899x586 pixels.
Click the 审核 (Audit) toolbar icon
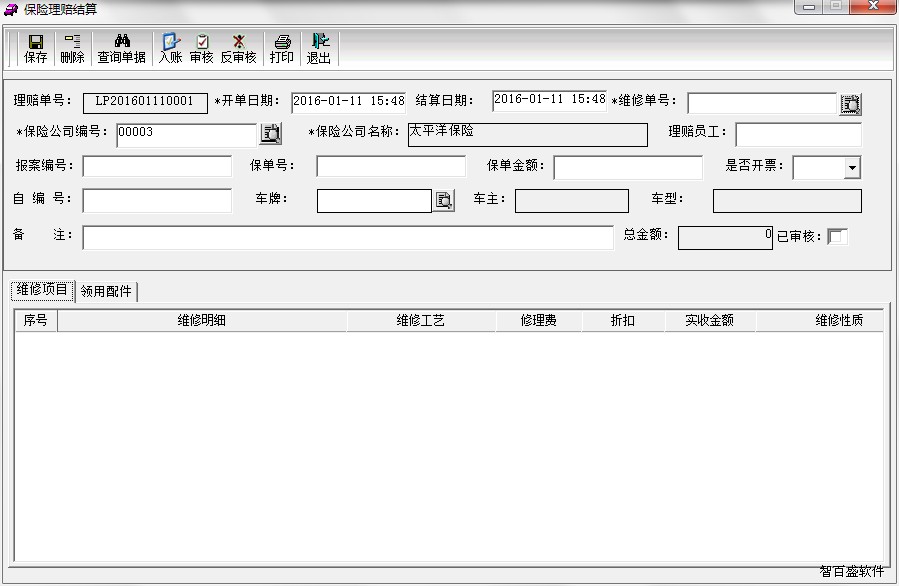(202, 49)
